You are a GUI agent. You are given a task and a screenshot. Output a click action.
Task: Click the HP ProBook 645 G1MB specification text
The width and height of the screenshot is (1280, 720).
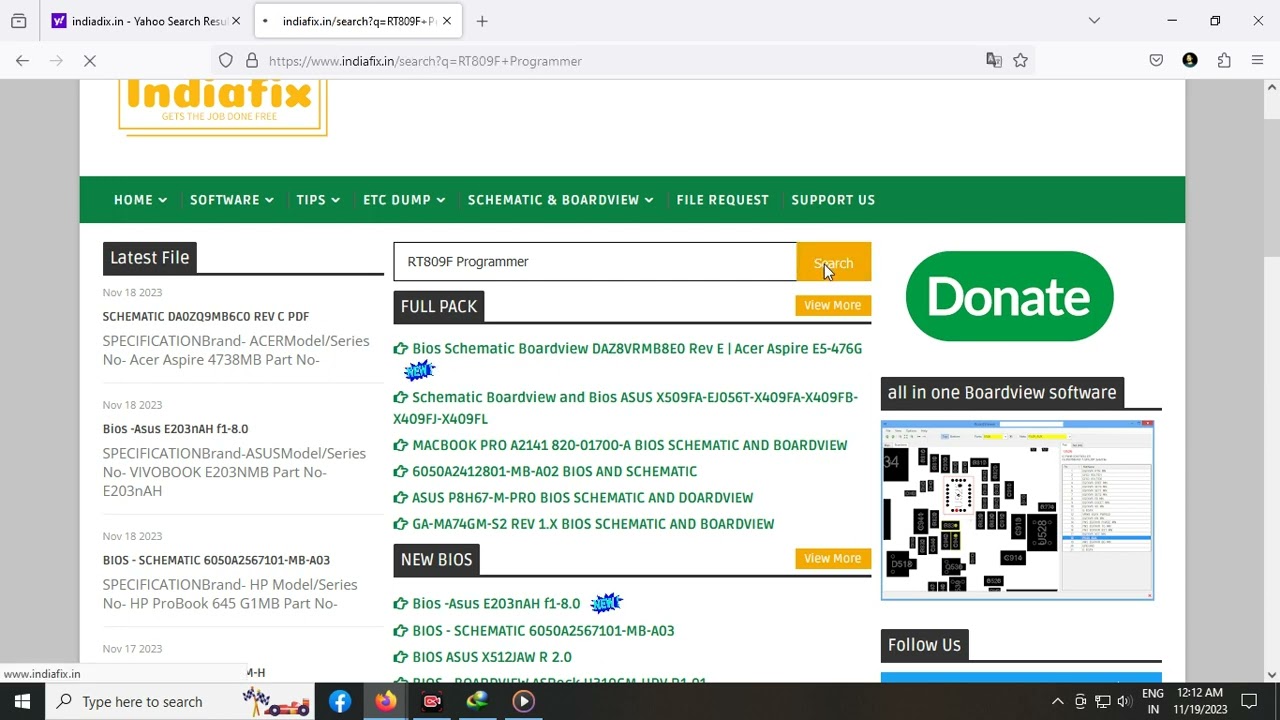click(230, 594)
